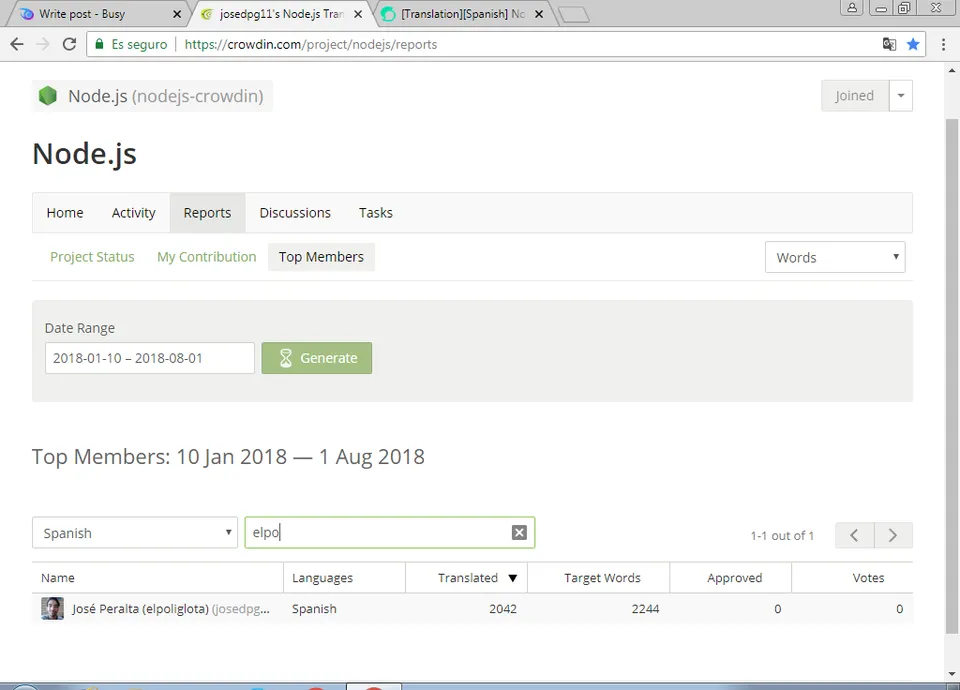Open the Home project tab
This screenshot has width=960, height=690.
pos(65,212)
